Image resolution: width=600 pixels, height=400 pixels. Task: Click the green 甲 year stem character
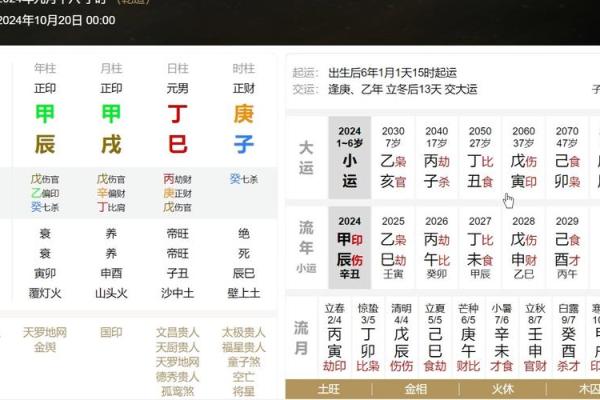click(x=45, y=114)
